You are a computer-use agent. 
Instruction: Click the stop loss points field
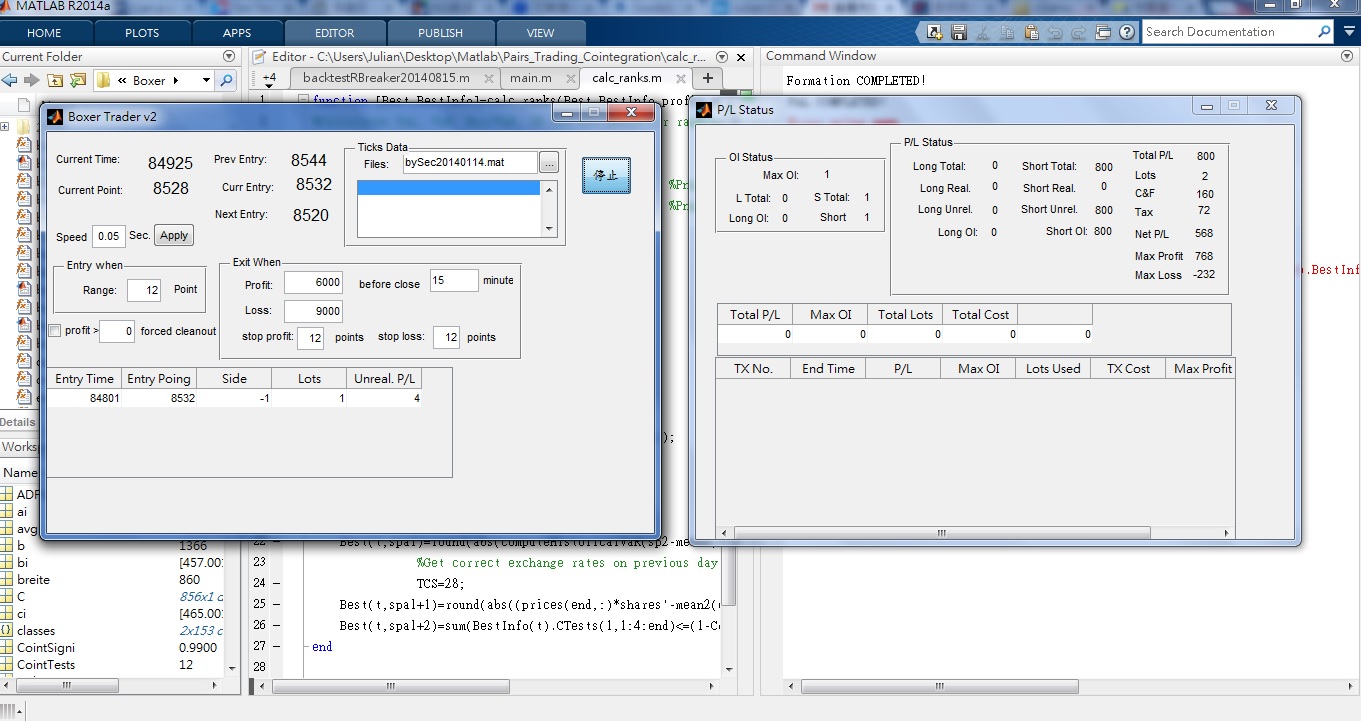pyautogui.click(x=447, y=338)
